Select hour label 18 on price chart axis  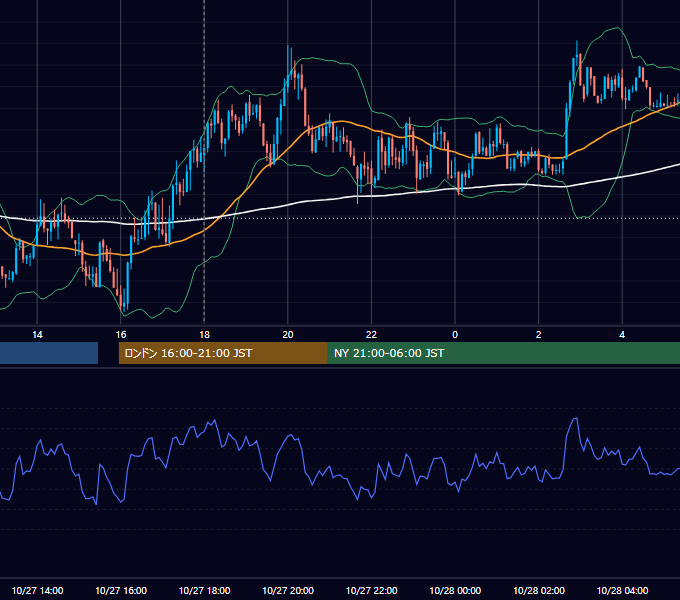[204, 335]
